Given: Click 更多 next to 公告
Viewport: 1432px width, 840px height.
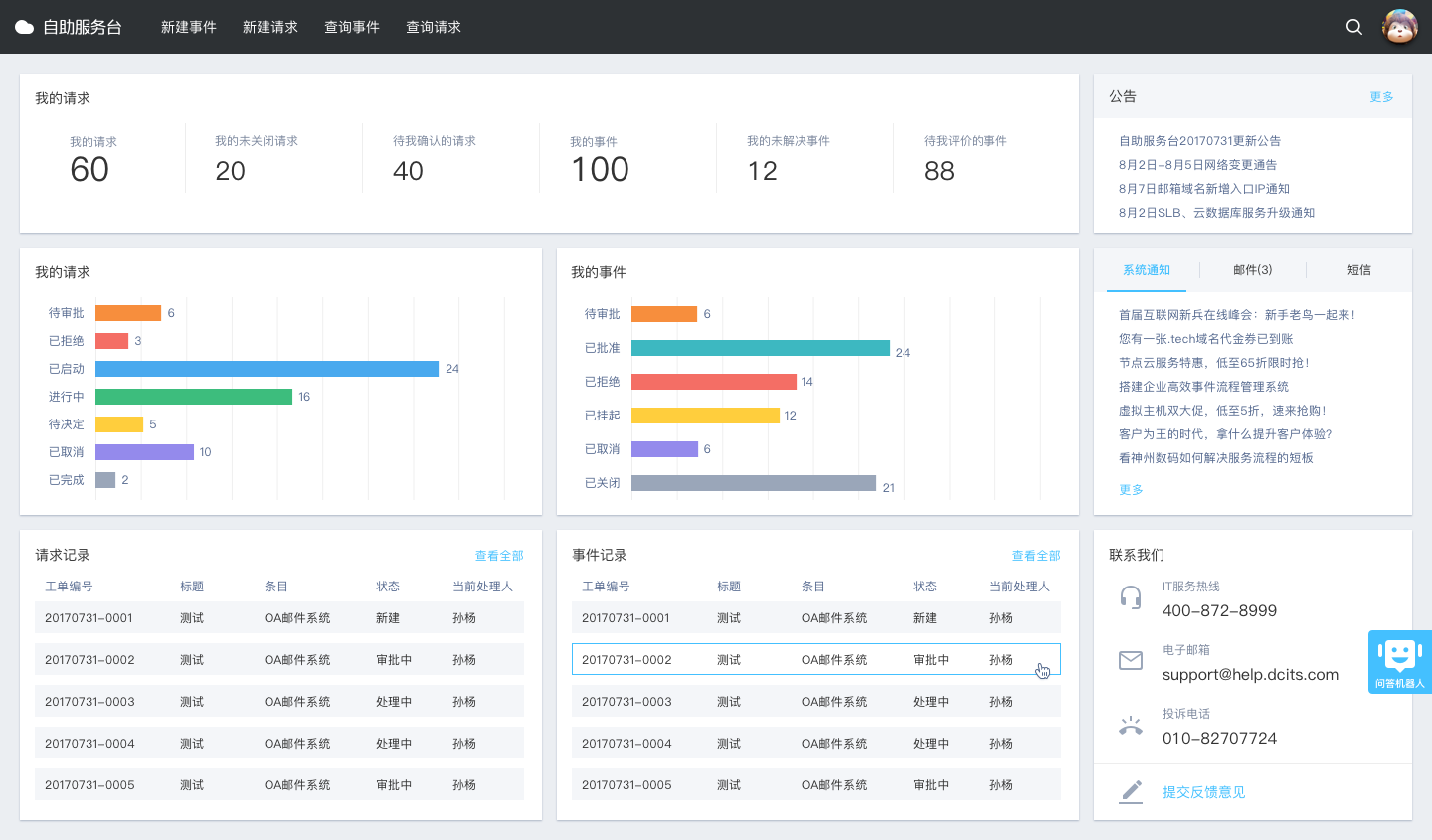Looking at the screenshot, I should (x=1381, y=96).
